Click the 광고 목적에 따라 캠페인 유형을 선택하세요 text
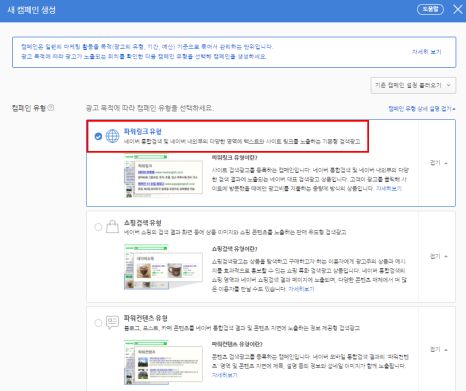 coord(149,108)
